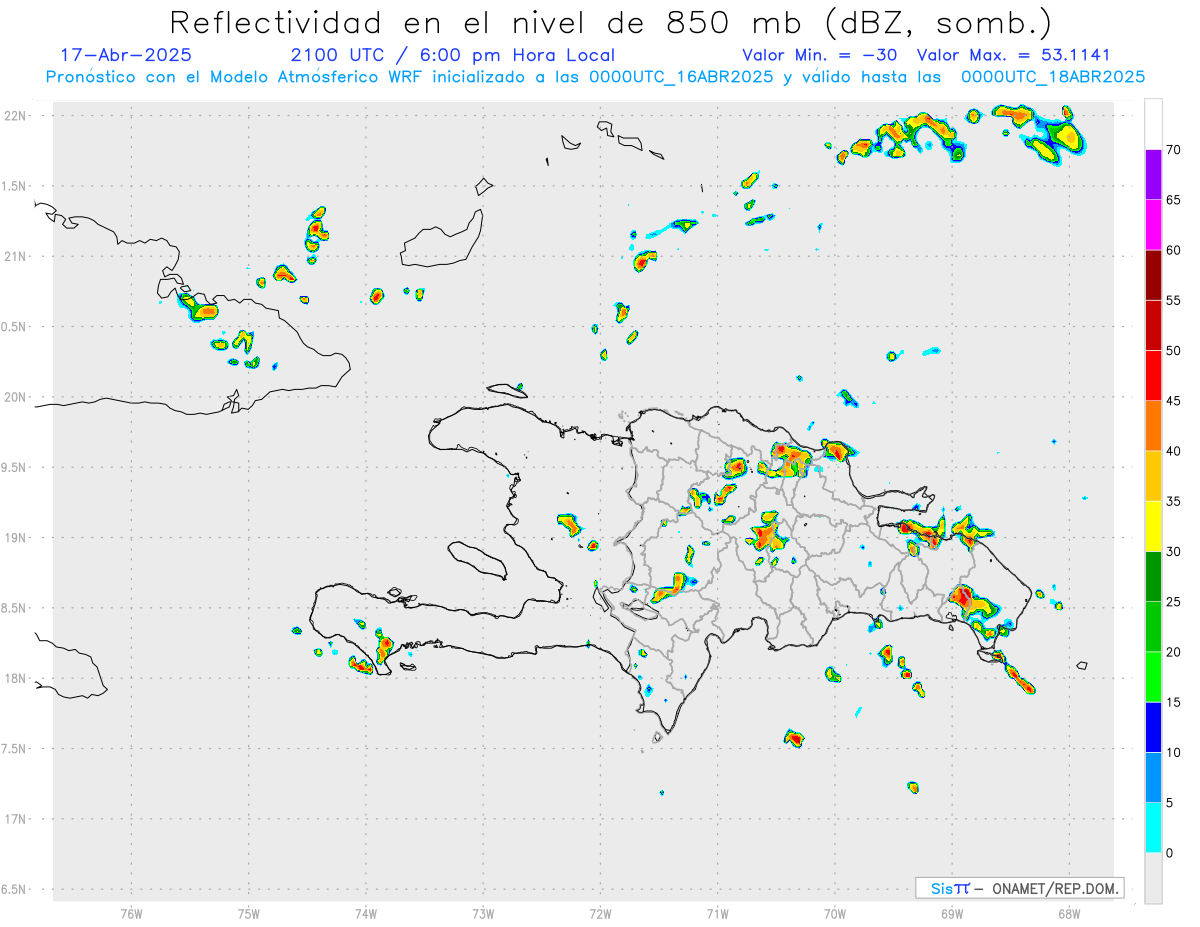Click the amber 35–40 dBZ colorbar segment
The width and height of the screenshot is (1200, 927).
pyautogui.click(x=1153, y=476)
